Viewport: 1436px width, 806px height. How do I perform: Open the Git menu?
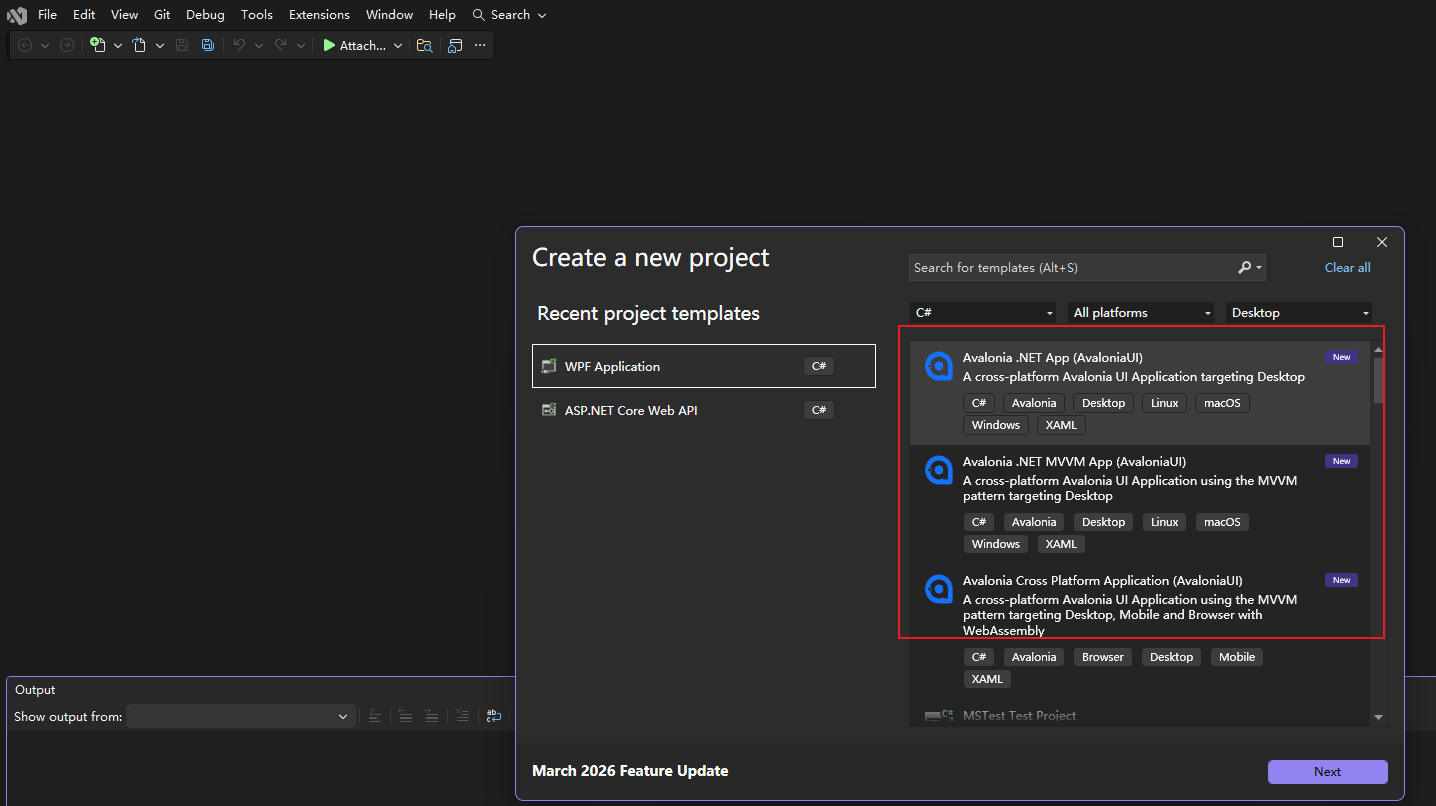[162, 15]
